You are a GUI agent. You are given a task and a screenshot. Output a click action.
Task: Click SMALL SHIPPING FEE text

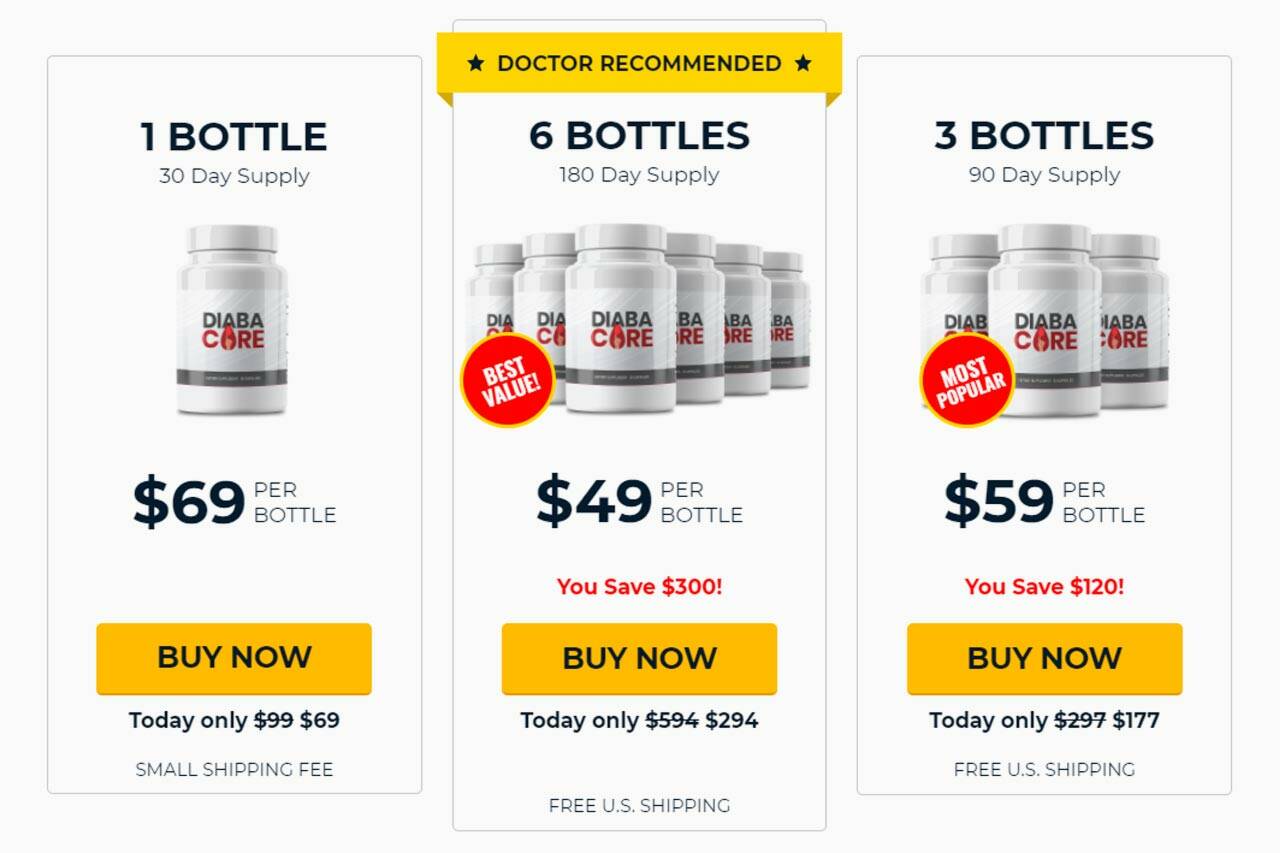234,769
